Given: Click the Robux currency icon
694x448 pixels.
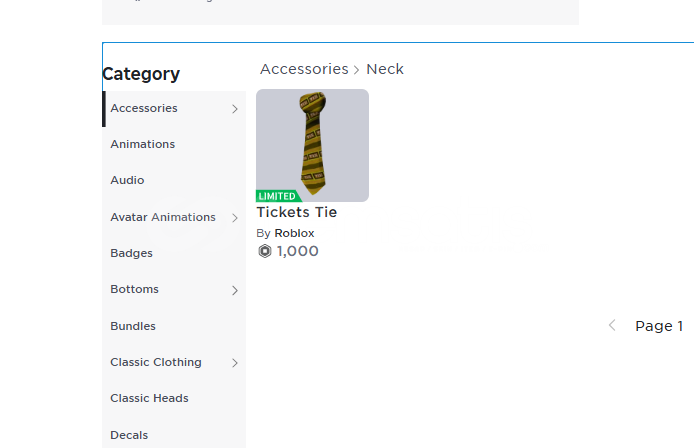Looking at the screenshot, I should point(265,251).
